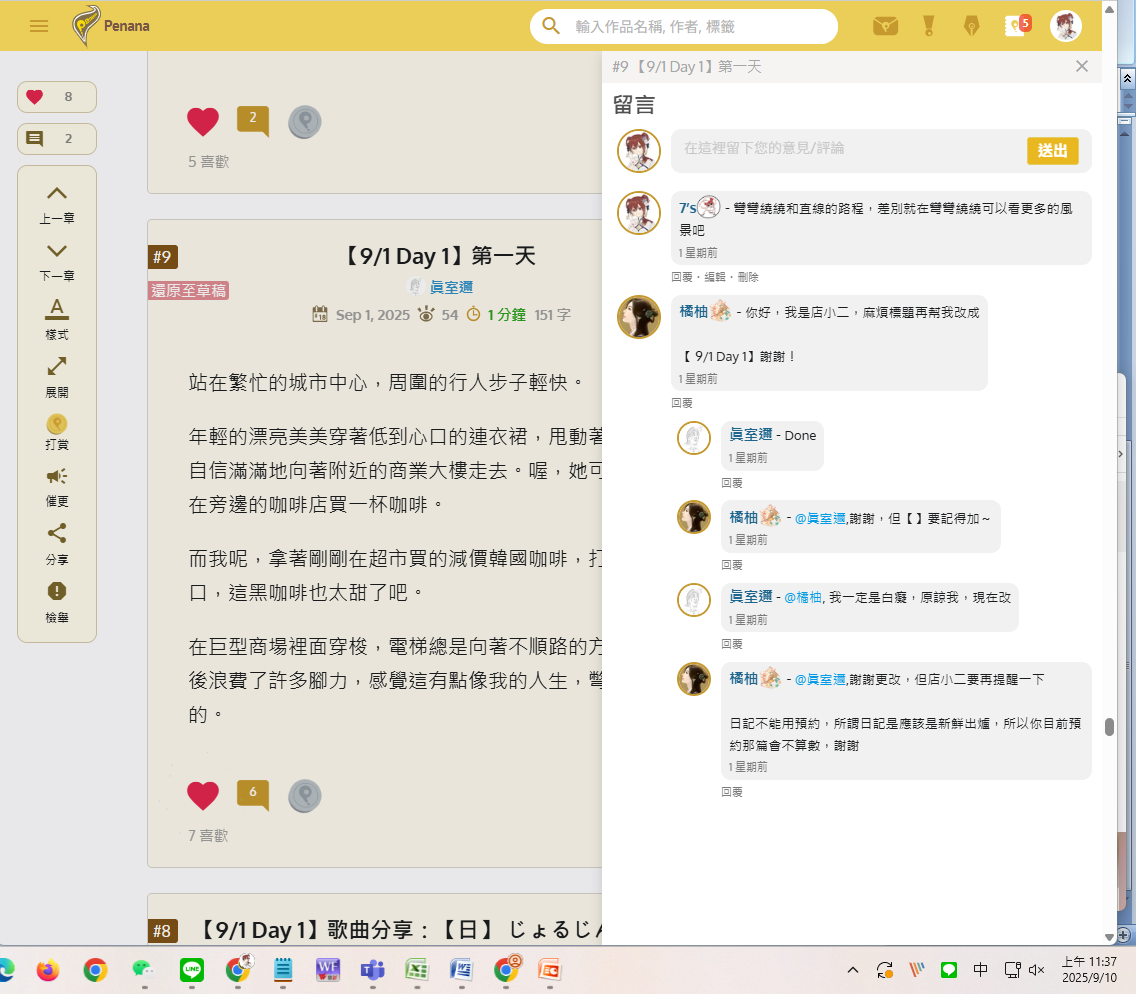This screenshot has height=994, width=1136.
Task: Click 回覆 under the last 橘柚 comment
Action: tap(732, 792)
